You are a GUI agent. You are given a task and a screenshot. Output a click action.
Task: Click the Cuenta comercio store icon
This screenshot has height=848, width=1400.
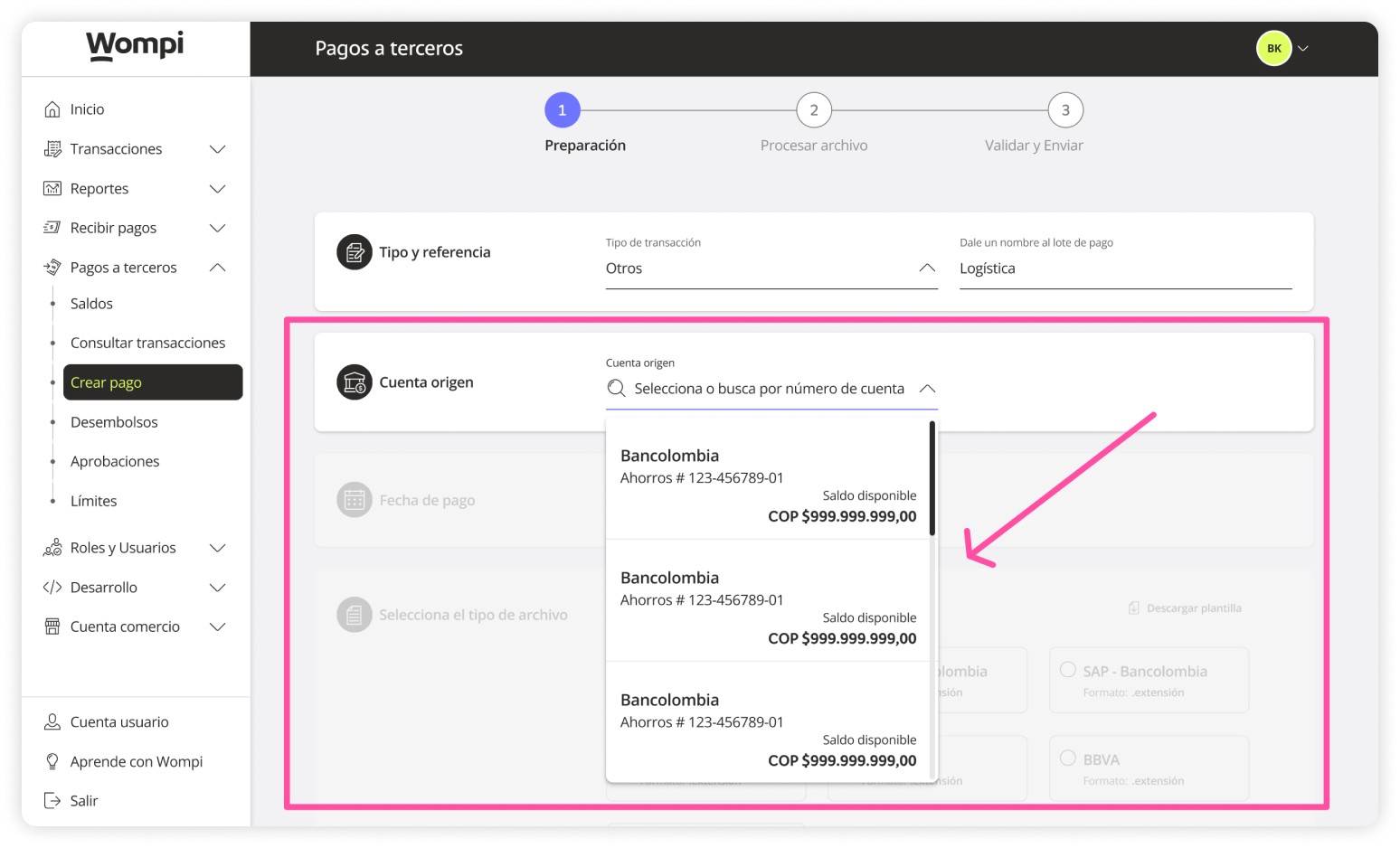52,627
